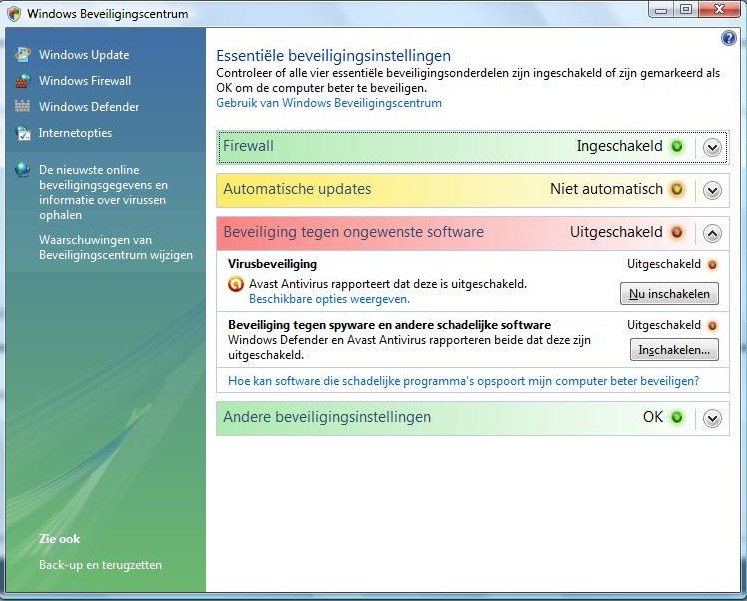Image resolution: width=747 pixels, height=601 pixels.
Task: Minimize the Windows Beveiligingscentrum window
Action: 661,10
